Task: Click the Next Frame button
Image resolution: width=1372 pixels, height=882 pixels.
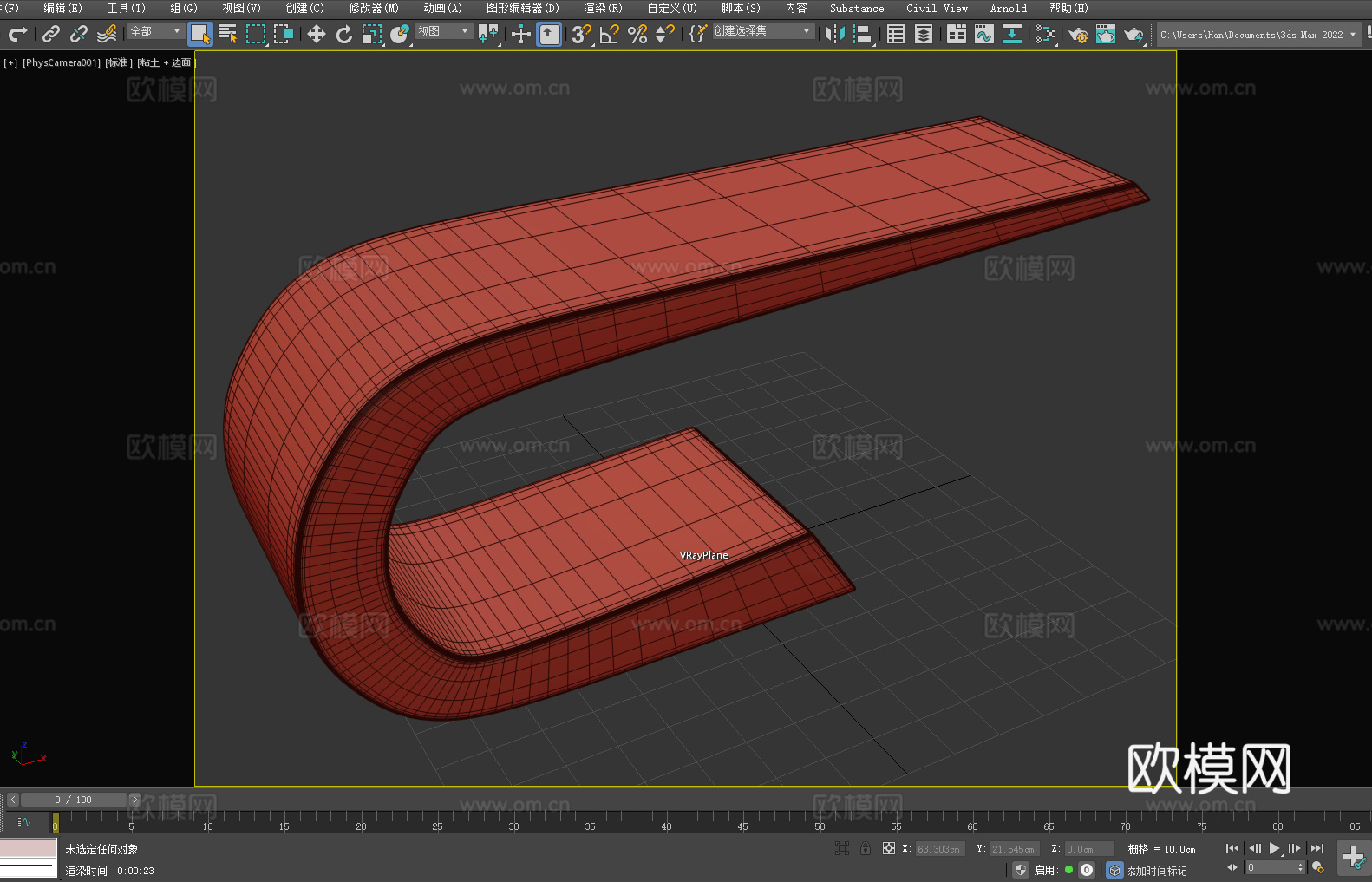Action: click(1295, 848)
